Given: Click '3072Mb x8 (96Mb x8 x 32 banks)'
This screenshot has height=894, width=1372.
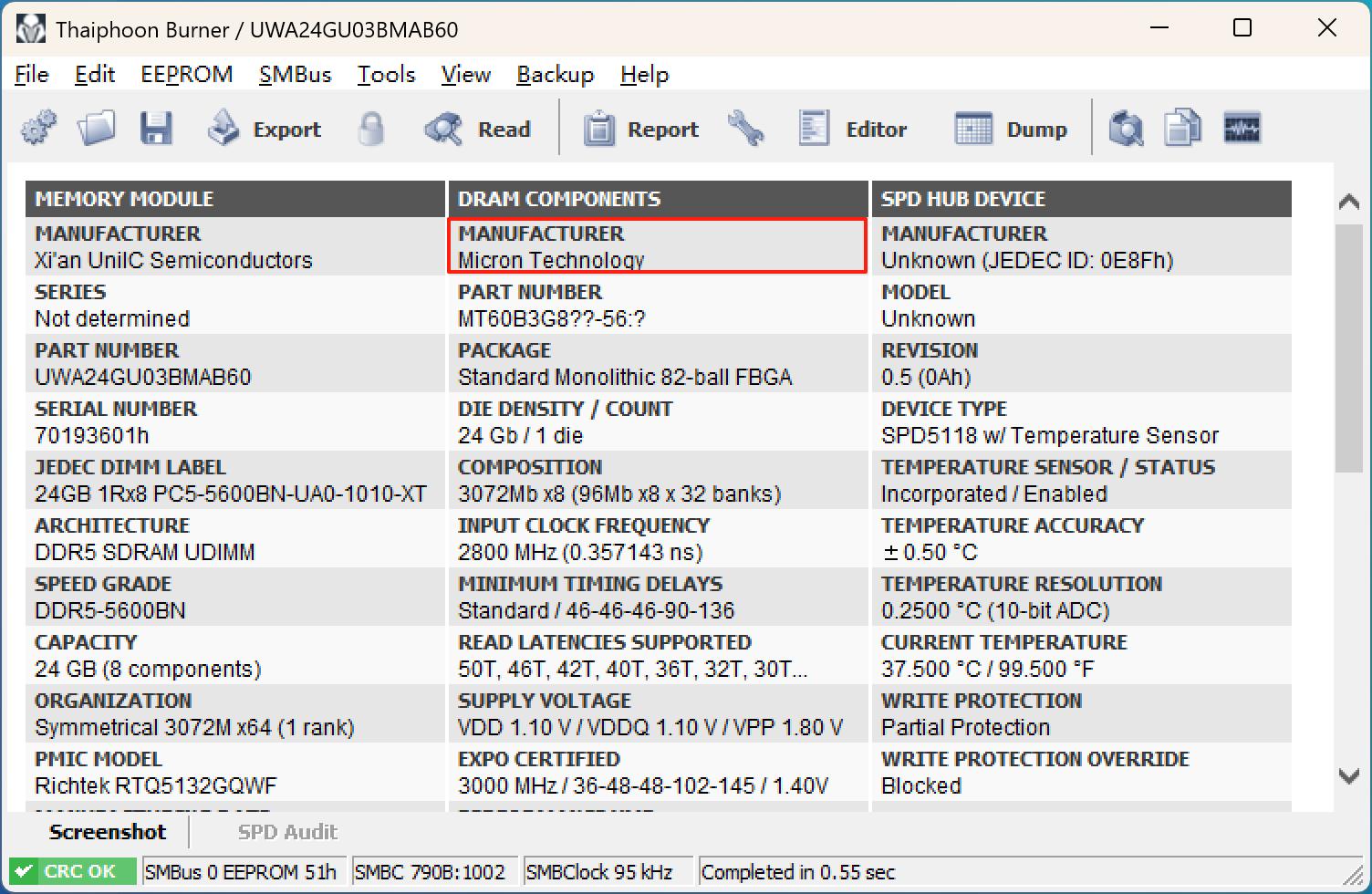Looking at the screenshot, I should tap(619, 494).
